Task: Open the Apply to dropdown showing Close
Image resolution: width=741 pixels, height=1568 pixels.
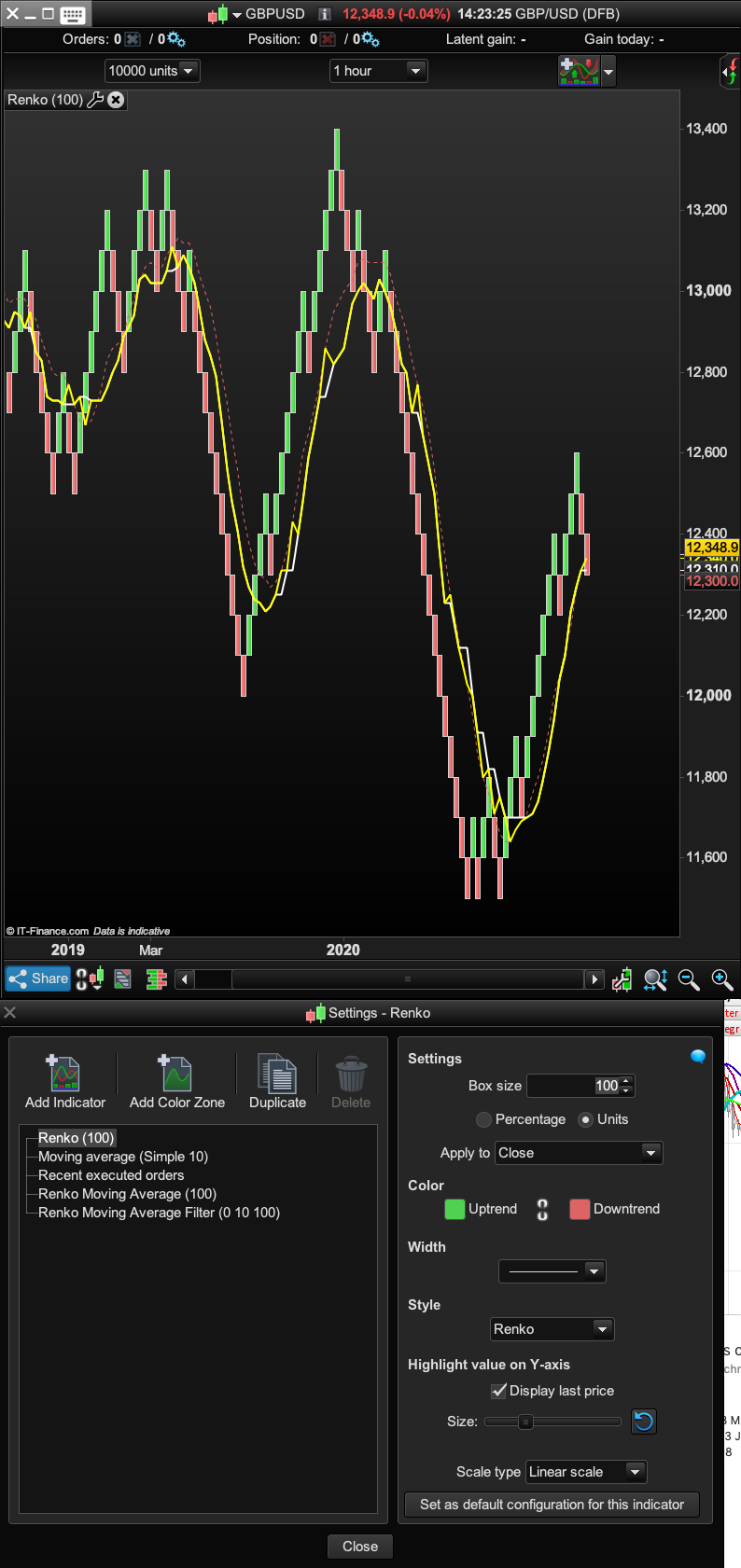Action: click(579, 1153)
